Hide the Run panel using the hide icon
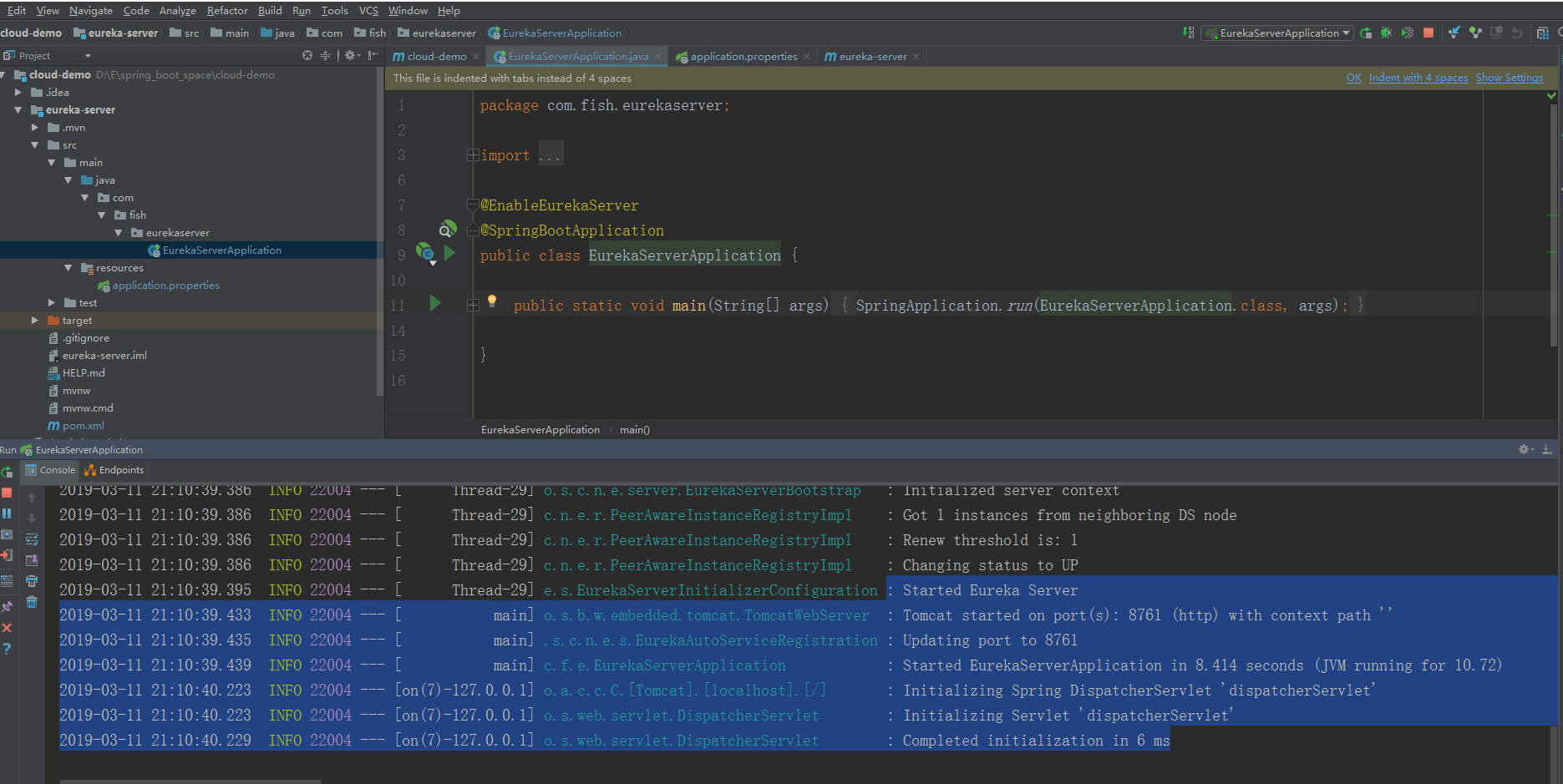1563x784 pixels. (x=1547, y=449)
